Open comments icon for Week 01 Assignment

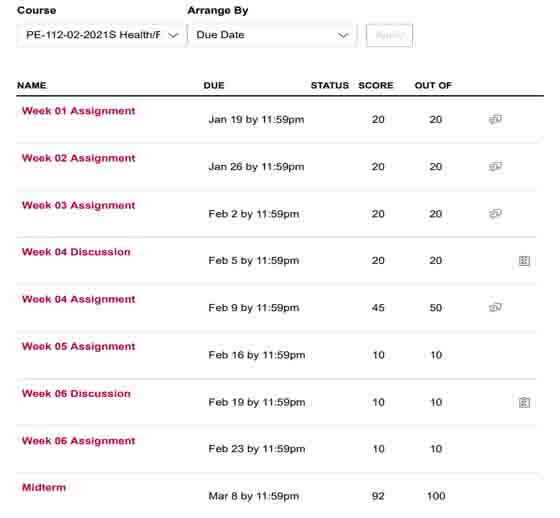(x=495, y=119)
